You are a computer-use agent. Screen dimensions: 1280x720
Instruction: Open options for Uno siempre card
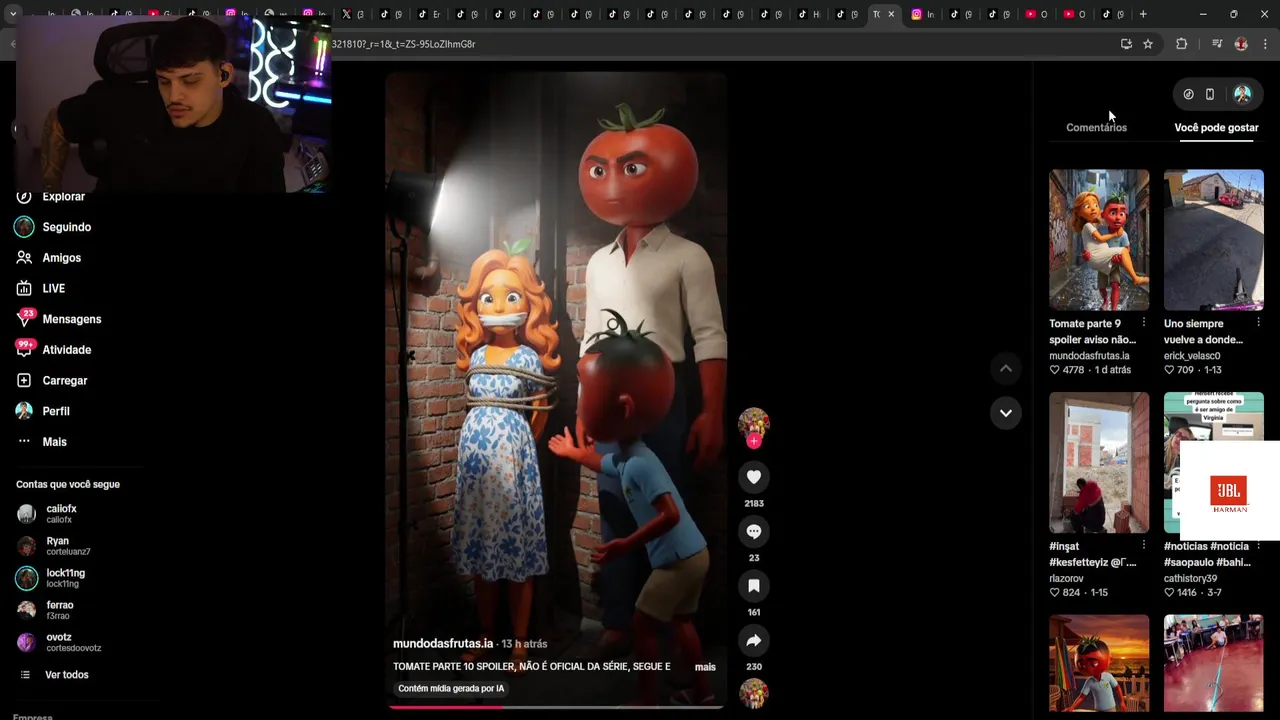click(1258, 323)
